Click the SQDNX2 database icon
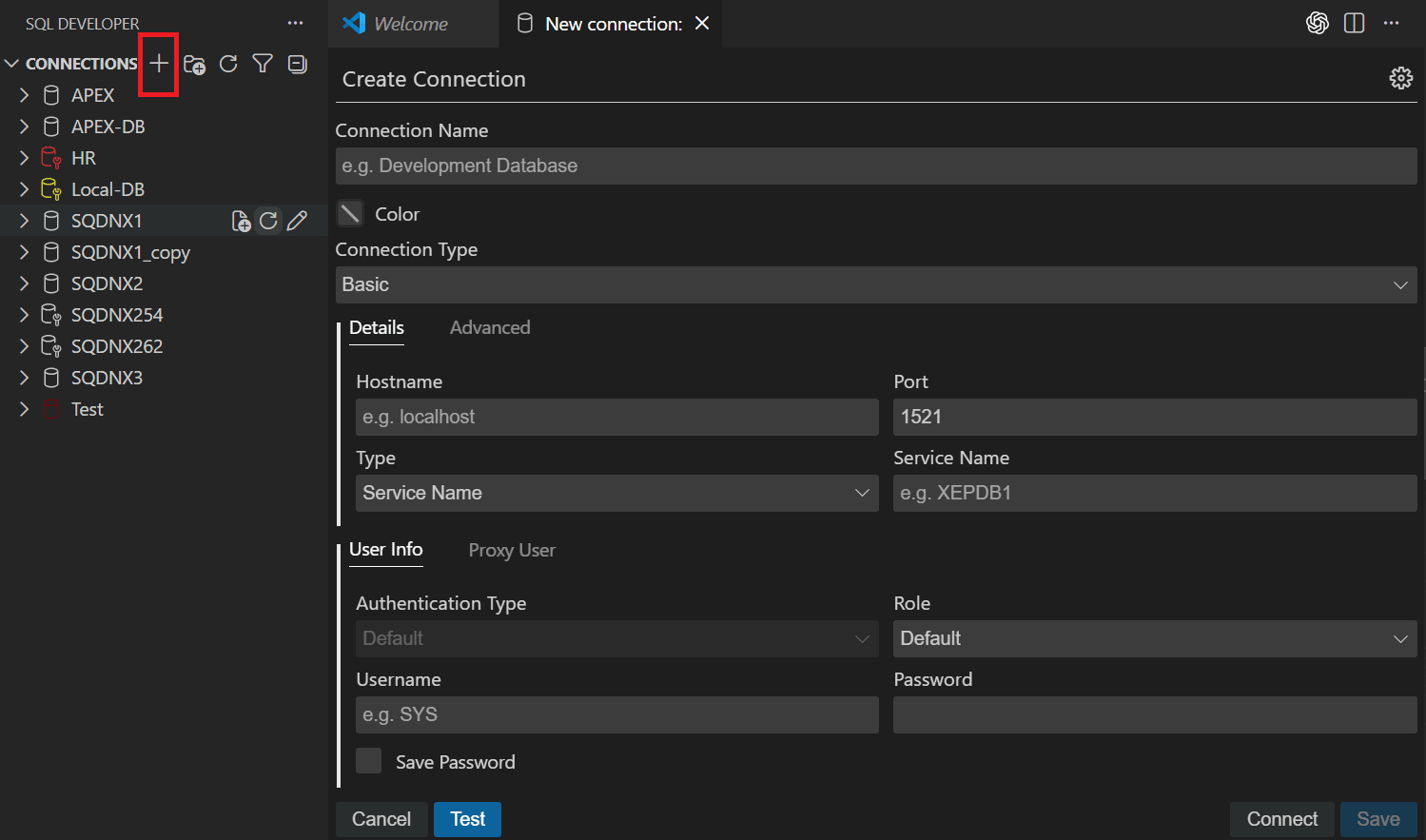1426x840 pixels. click(x=51, y=283)
